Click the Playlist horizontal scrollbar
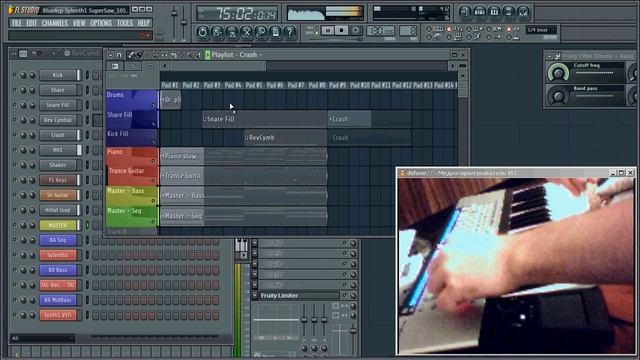 (218, 66)
